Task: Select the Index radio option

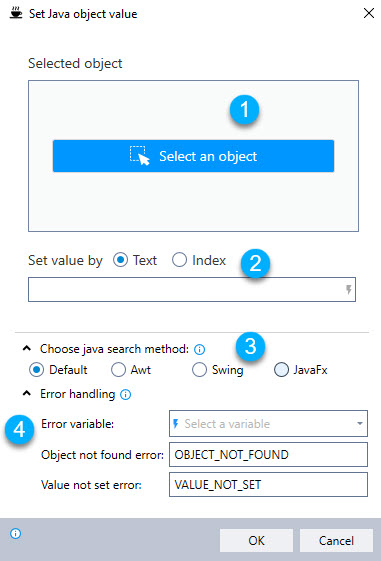Action: click(199, 260)
